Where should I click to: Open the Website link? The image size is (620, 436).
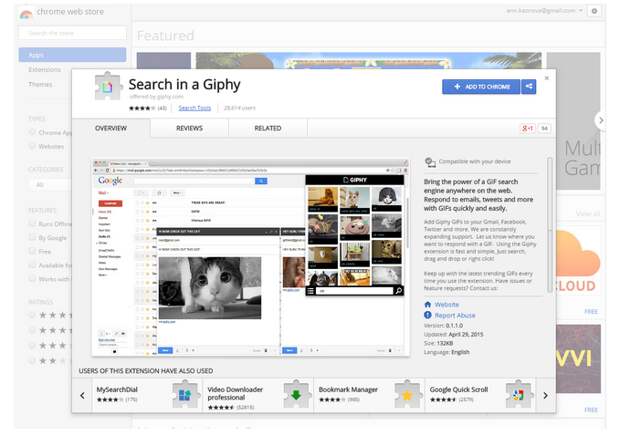point(447,304)
